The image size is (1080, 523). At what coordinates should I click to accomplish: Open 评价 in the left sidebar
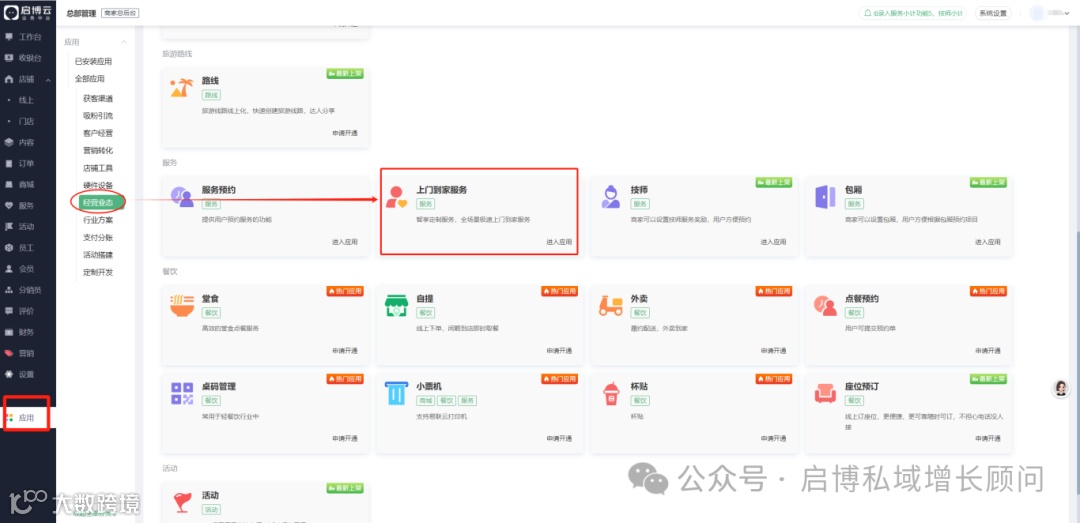tap(28, 311)
